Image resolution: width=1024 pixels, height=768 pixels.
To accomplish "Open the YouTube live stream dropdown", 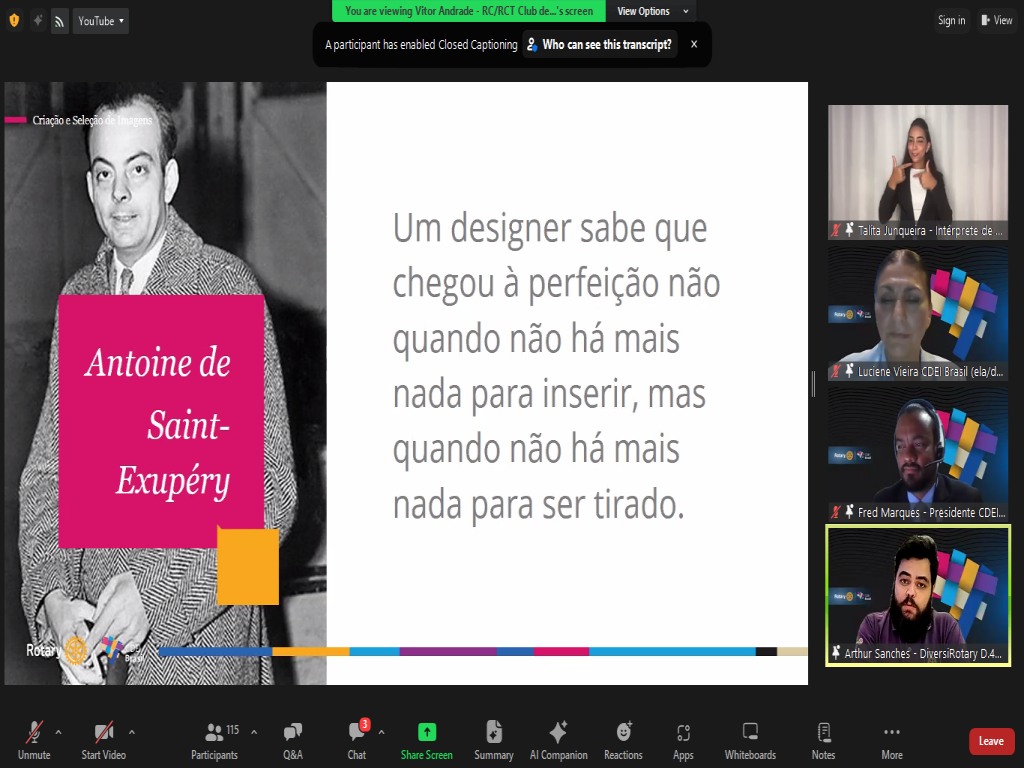I will point(101,21).
